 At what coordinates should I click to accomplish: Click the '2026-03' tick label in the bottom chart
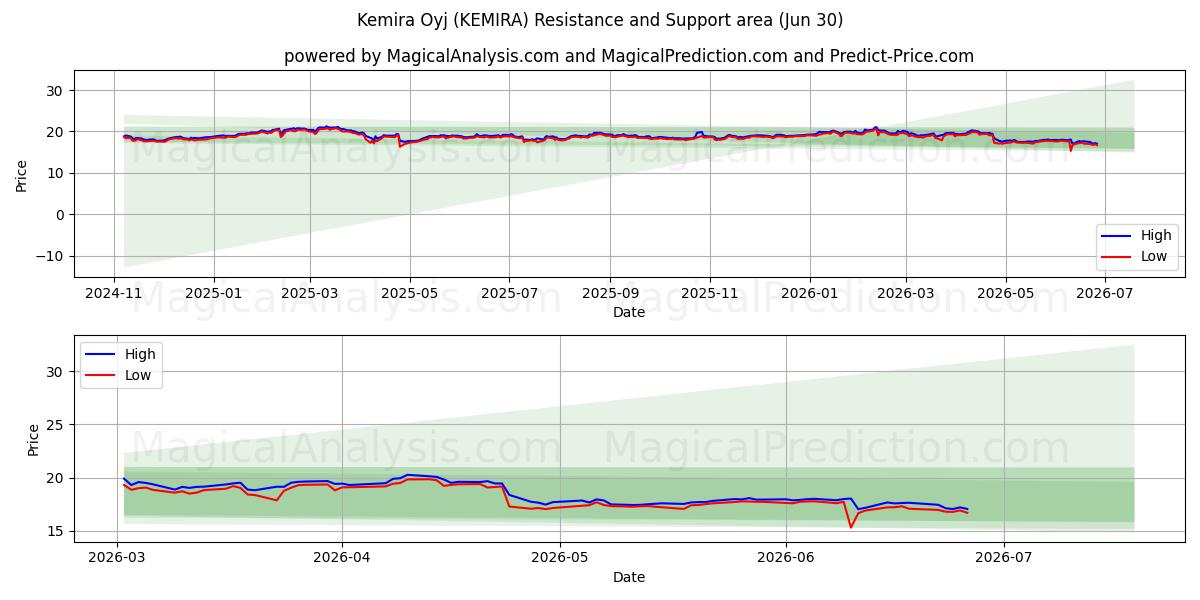[117, 558]
